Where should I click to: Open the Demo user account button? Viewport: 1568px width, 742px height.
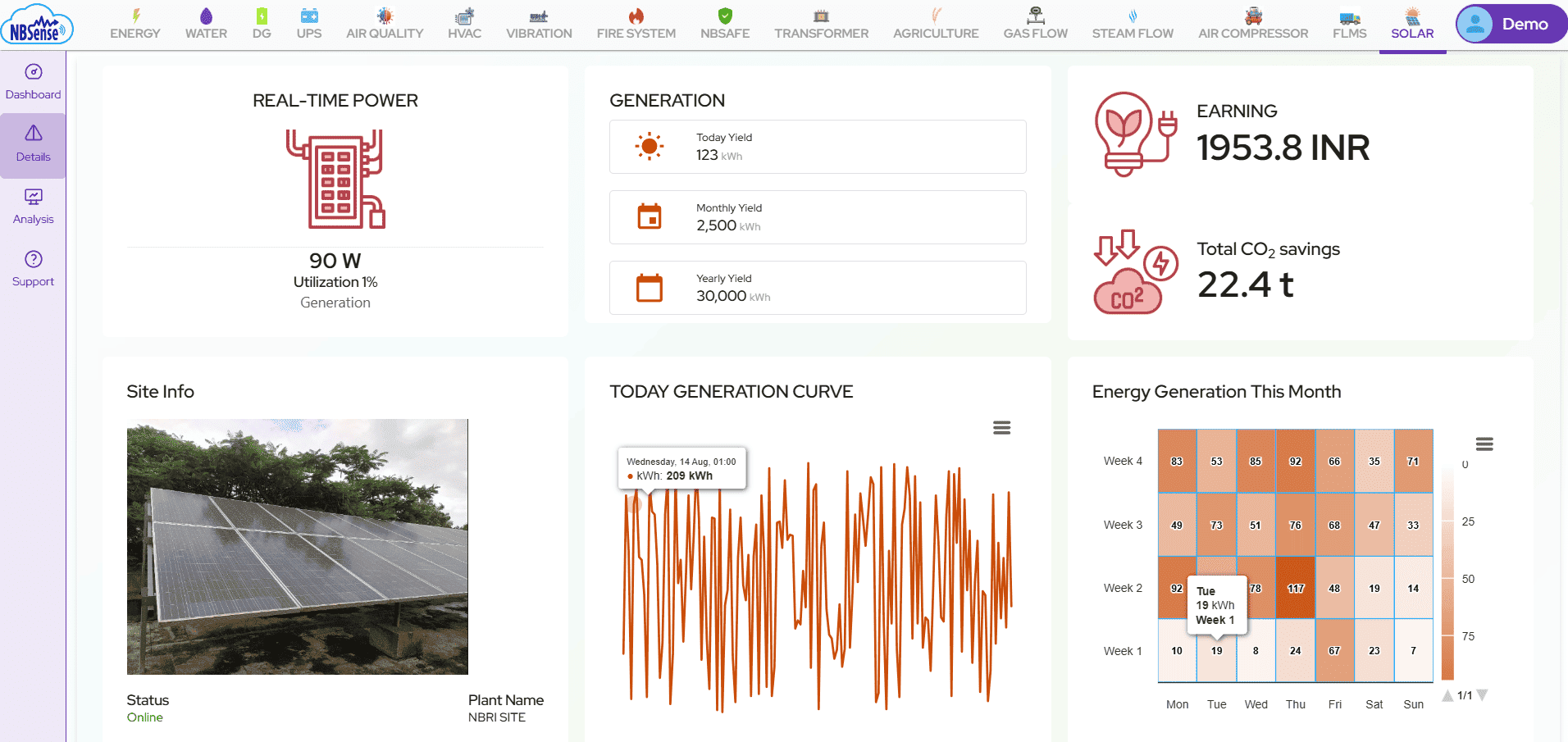[1511, 25]
